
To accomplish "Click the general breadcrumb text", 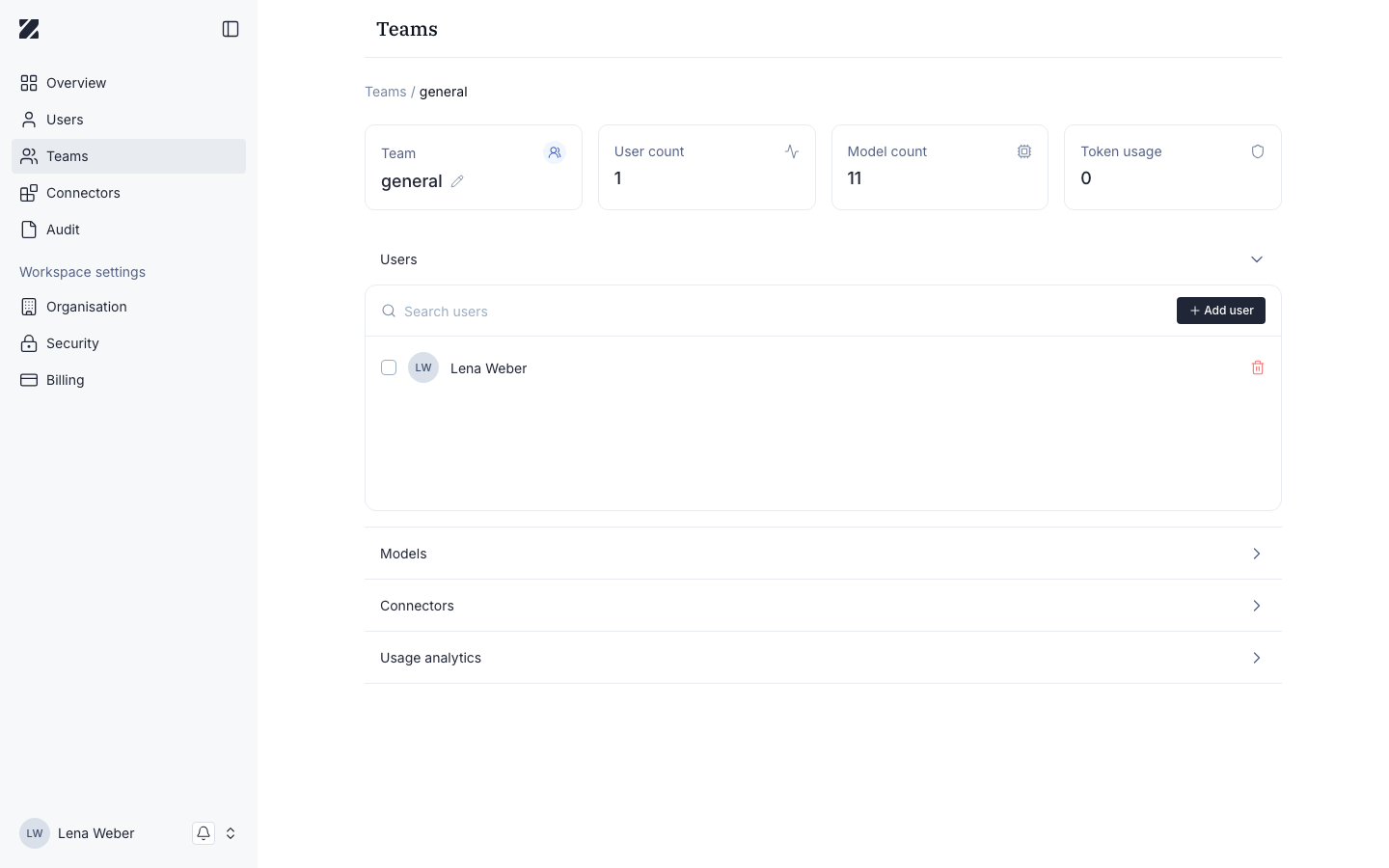I will pos(444,92).
